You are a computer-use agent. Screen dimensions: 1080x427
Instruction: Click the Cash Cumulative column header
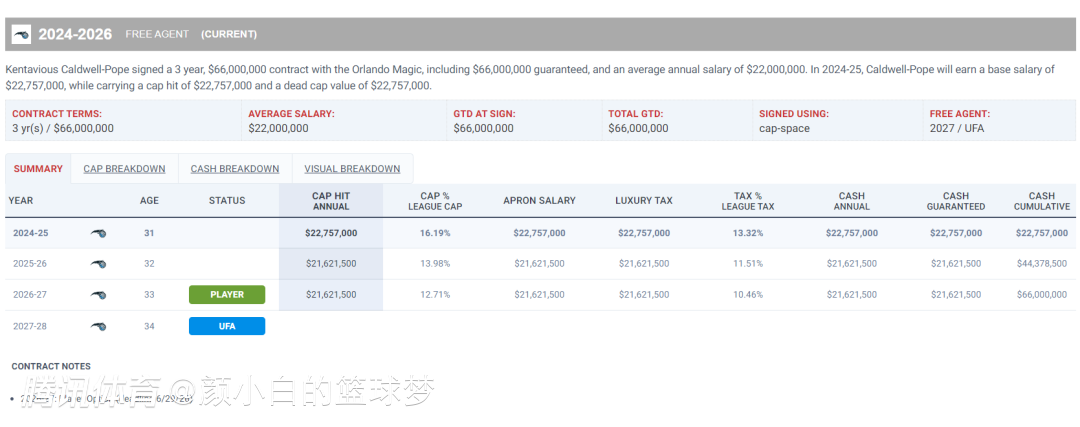click(x=1041, y=201)
